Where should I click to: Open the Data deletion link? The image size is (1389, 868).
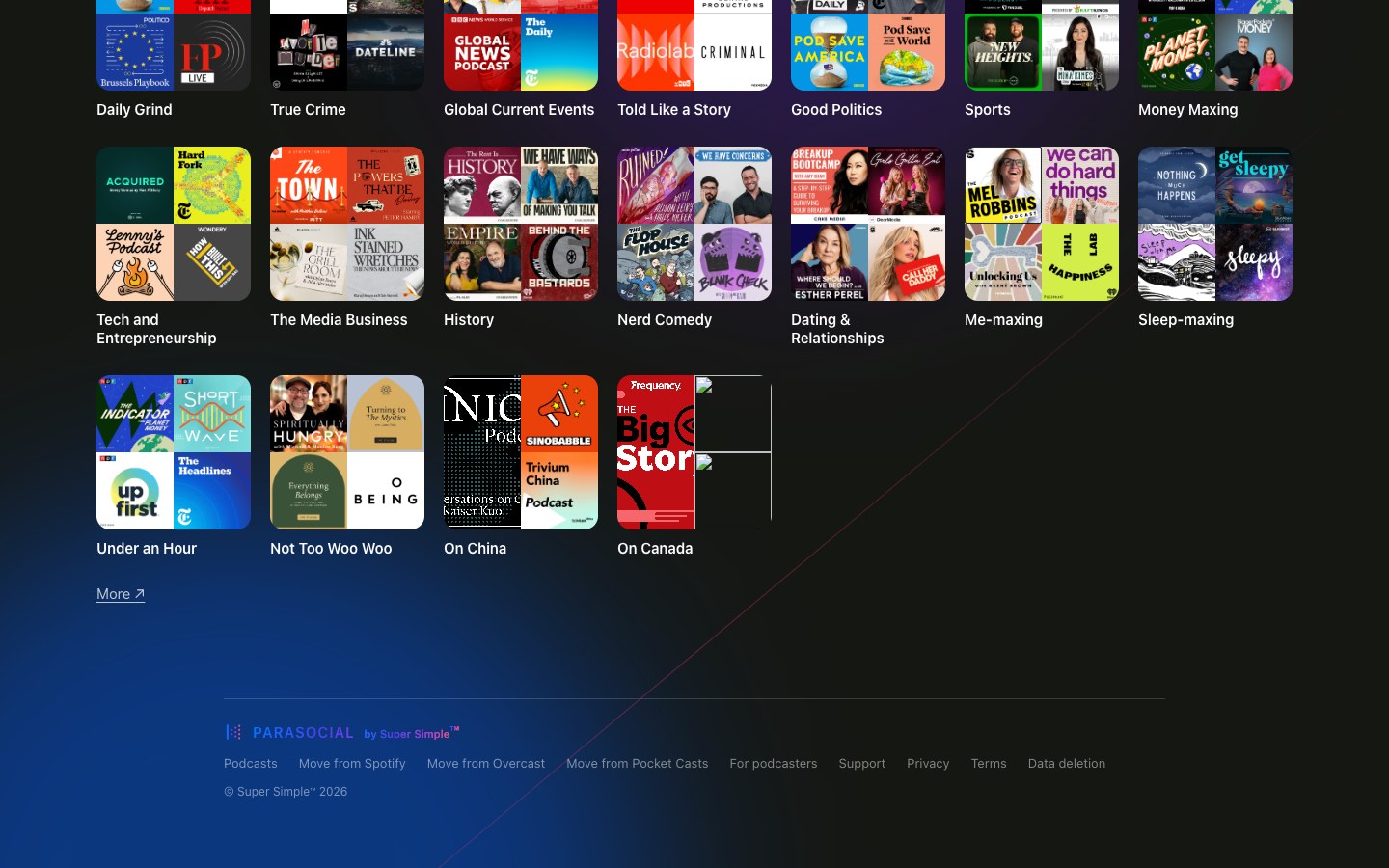(x=1067, y=763)
